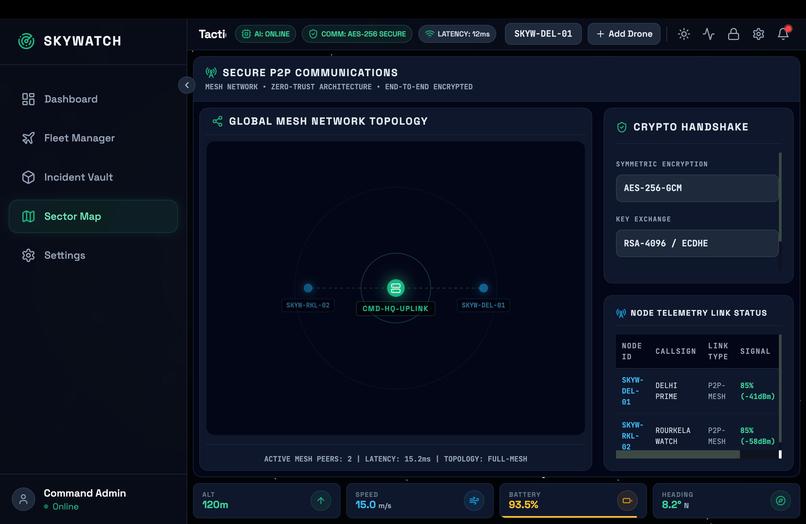Click the telemetry table horizontal scrollbar
The image size is (806, 524).
pos(677,455)
